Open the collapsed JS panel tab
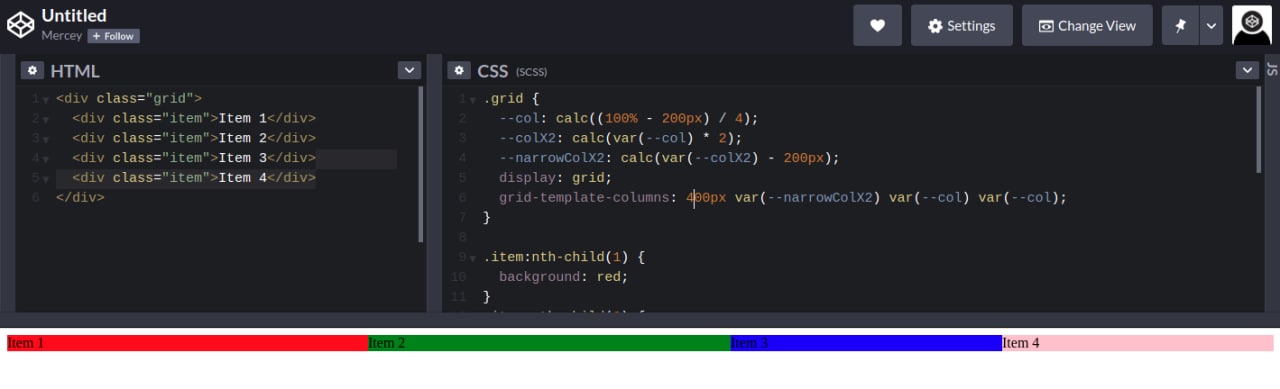 pyautogui.click(x=1272, y=69)
